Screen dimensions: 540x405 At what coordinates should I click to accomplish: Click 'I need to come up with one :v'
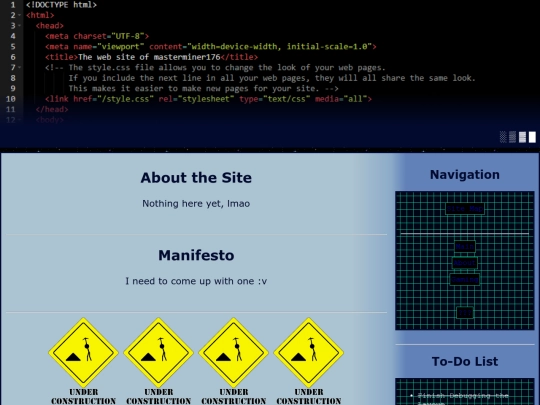[x=196, y=281]
